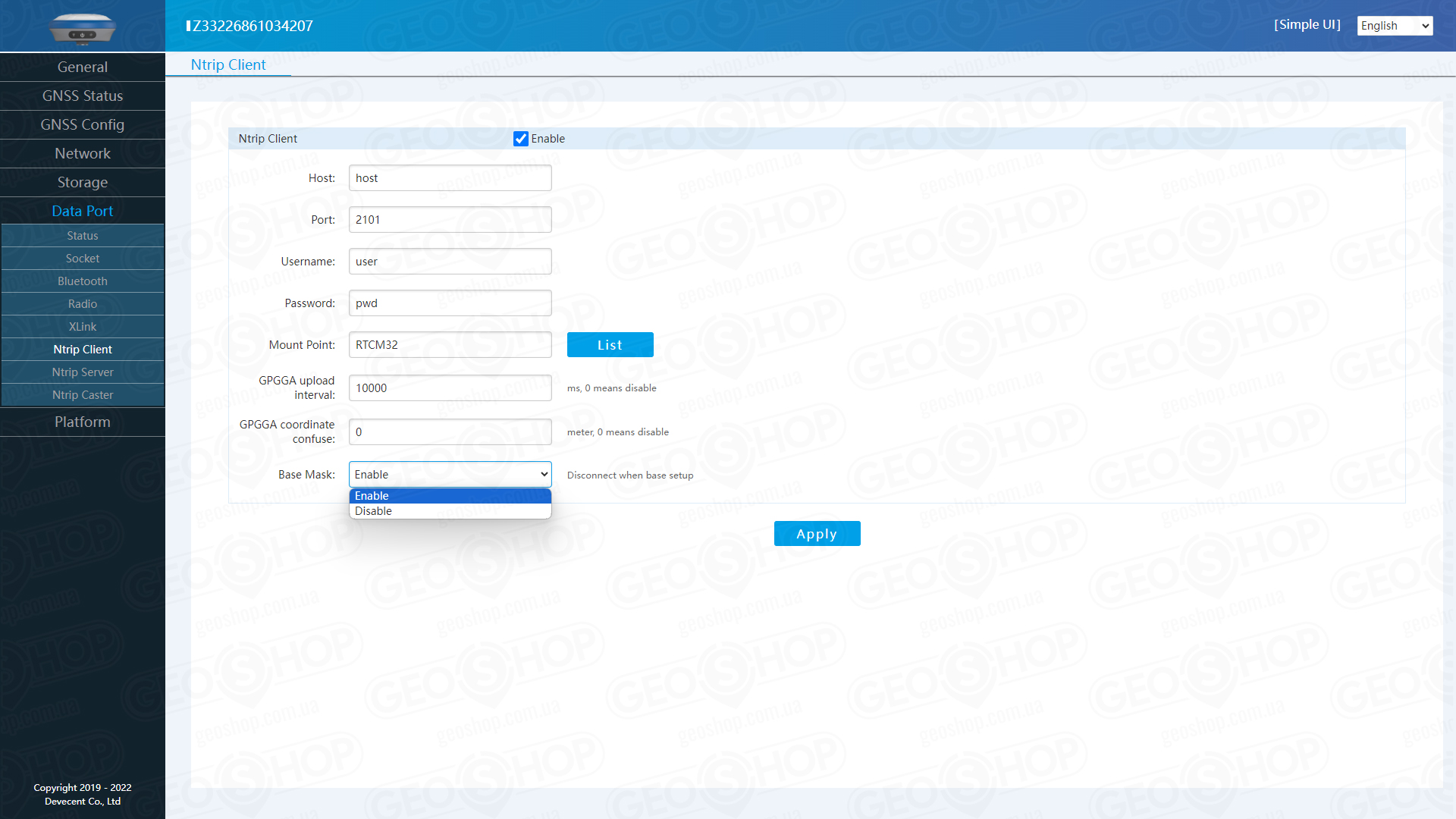Go to the Bluetooth submenu
Viewport: 1456px width, 819px height.
pyautogui.click(x=83, y=281)
